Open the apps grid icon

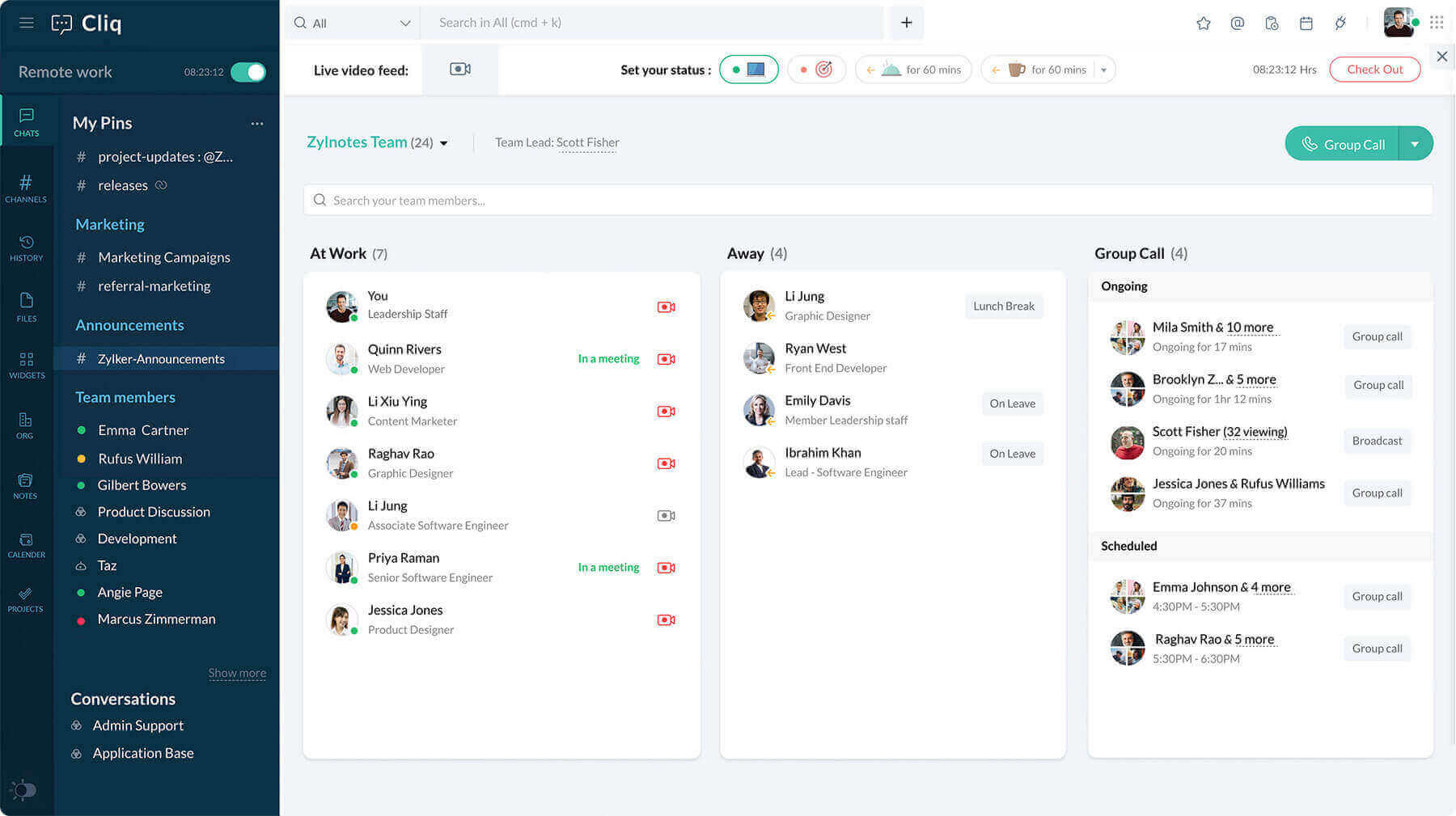pos(1437,23)
